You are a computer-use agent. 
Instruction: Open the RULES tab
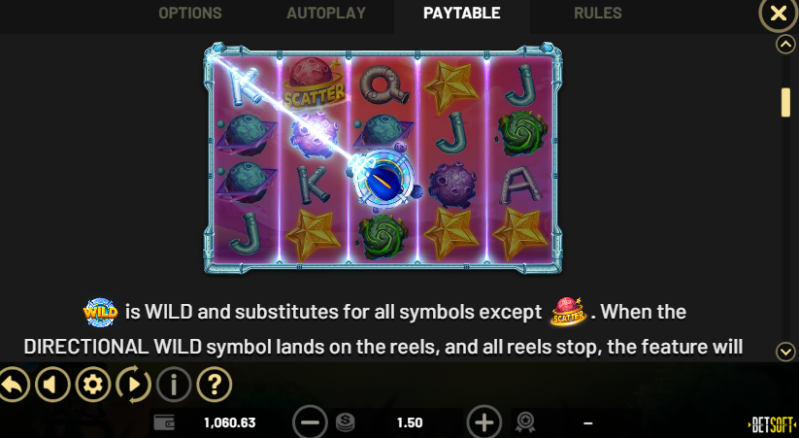(598, 13)
